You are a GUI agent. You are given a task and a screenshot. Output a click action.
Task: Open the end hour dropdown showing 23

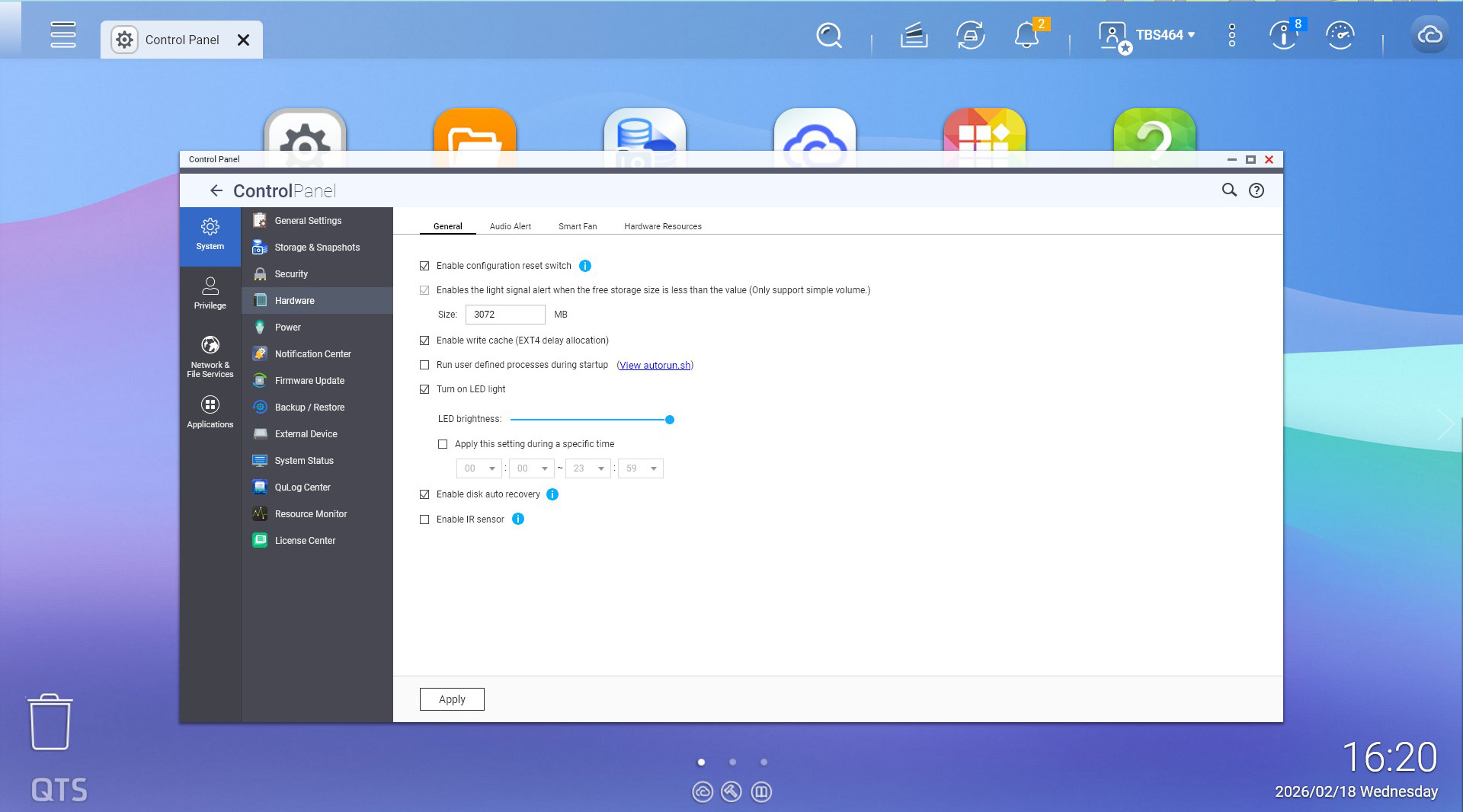[588, 468]
